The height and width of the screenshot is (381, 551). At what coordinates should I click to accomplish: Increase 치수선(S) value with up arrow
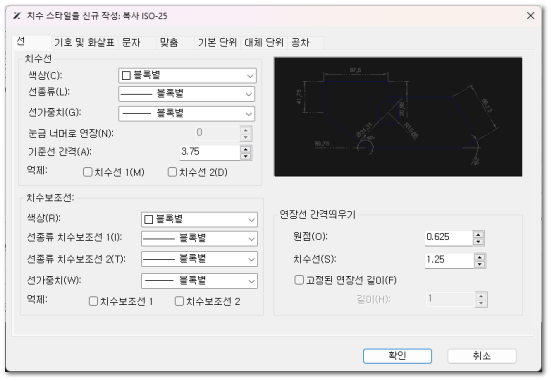[x=480, y=257]
